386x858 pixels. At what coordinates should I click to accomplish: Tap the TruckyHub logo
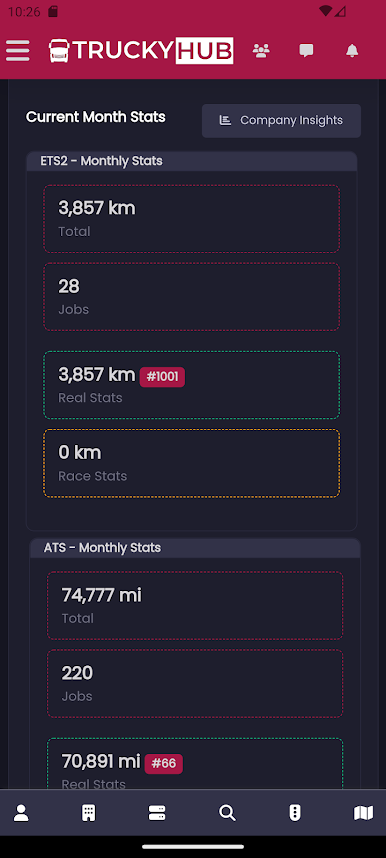pyautogui.click(x=141, y=51)
